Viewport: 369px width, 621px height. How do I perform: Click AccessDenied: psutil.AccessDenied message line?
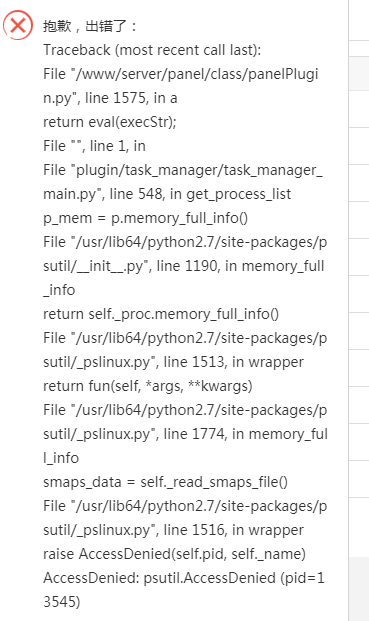[184, 578]
